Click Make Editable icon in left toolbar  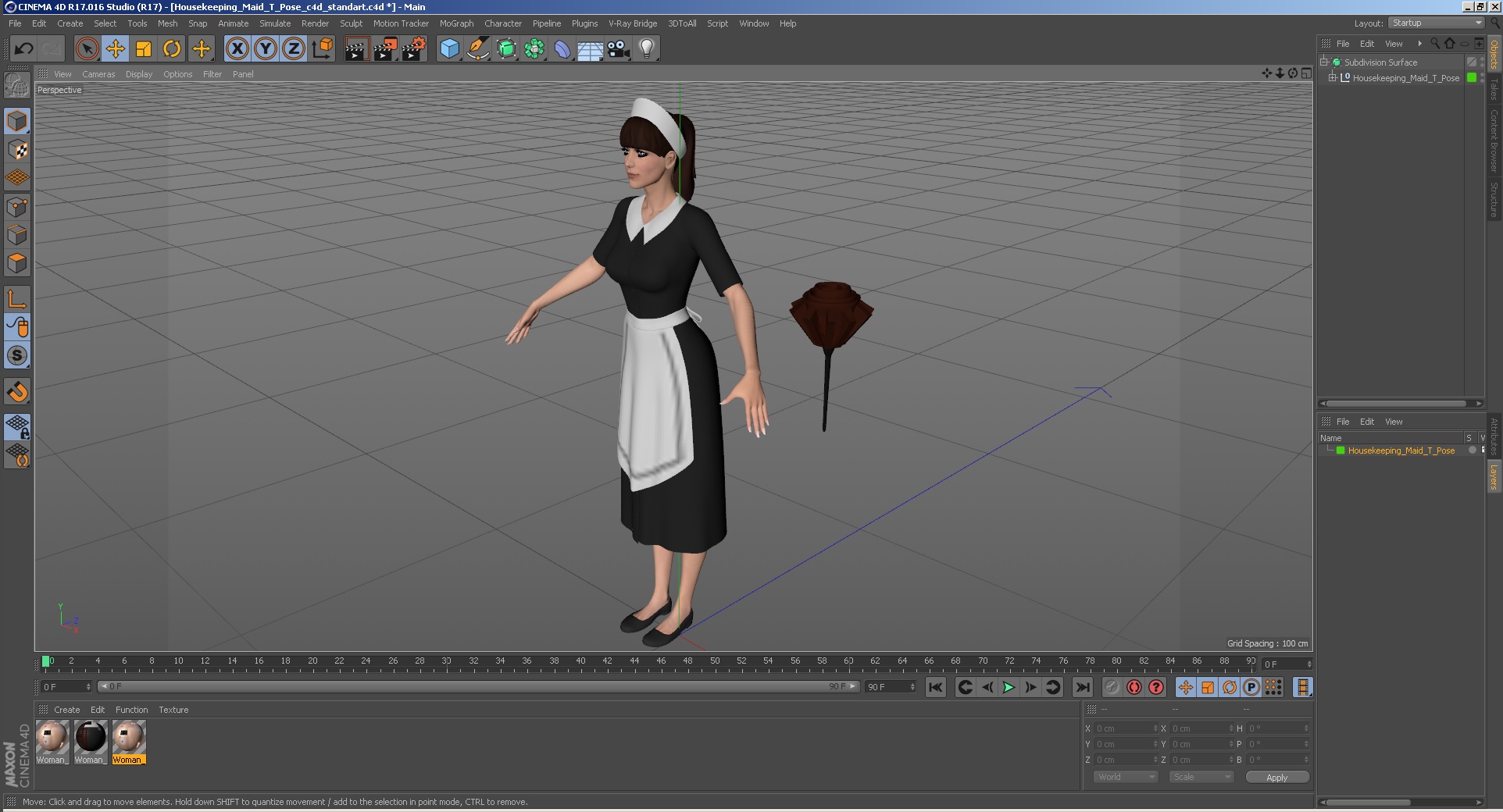17,84
